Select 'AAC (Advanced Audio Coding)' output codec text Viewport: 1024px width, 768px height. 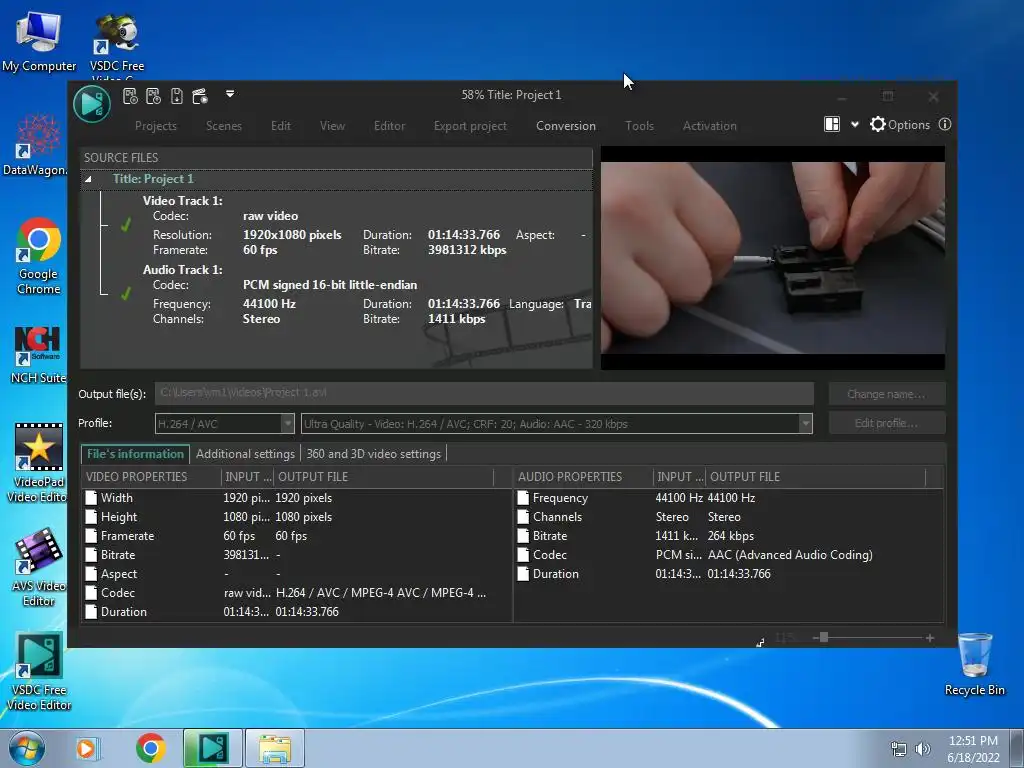[x=790, y=554]
